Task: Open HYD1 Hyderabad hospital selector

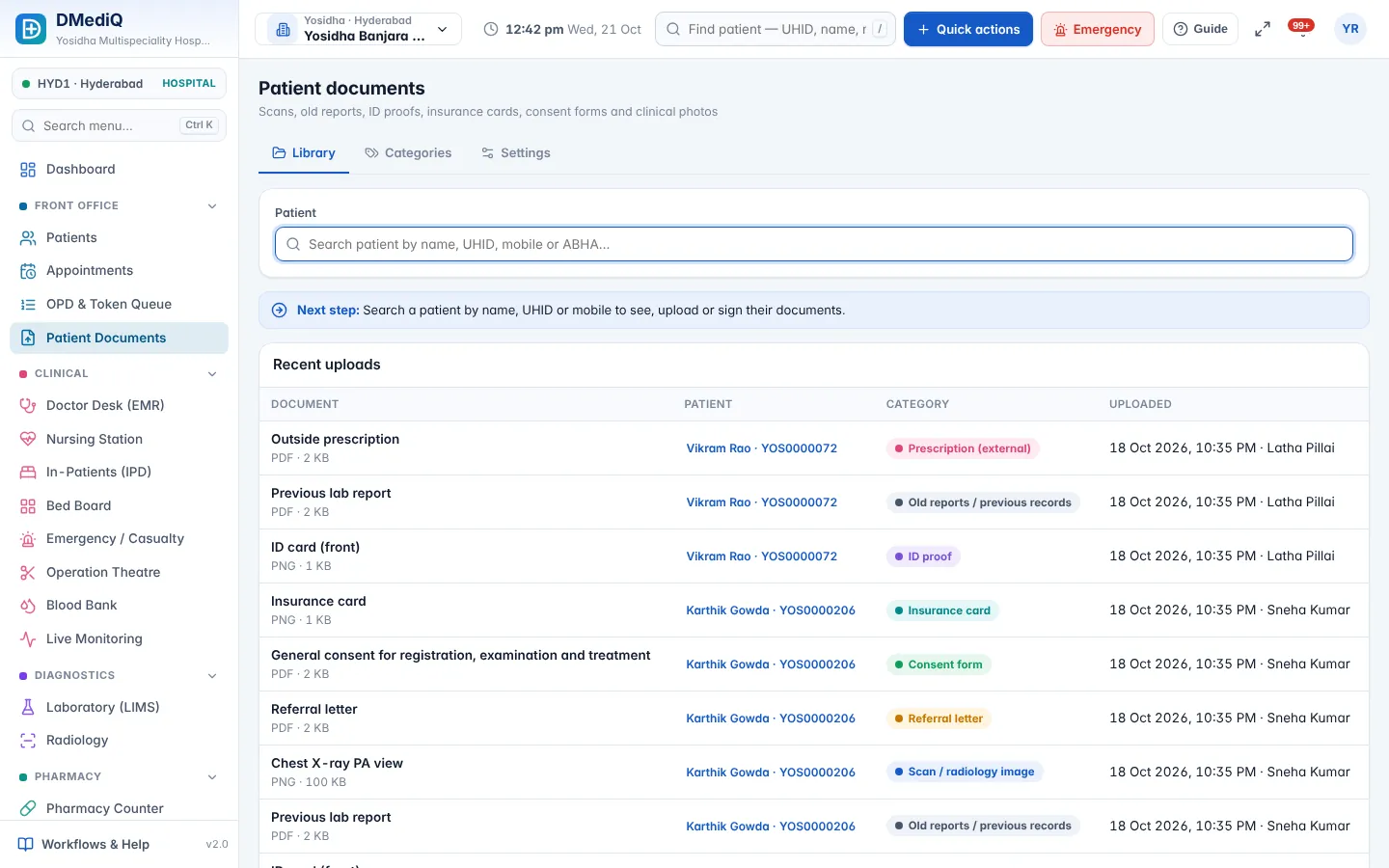Action: [119, 84]
